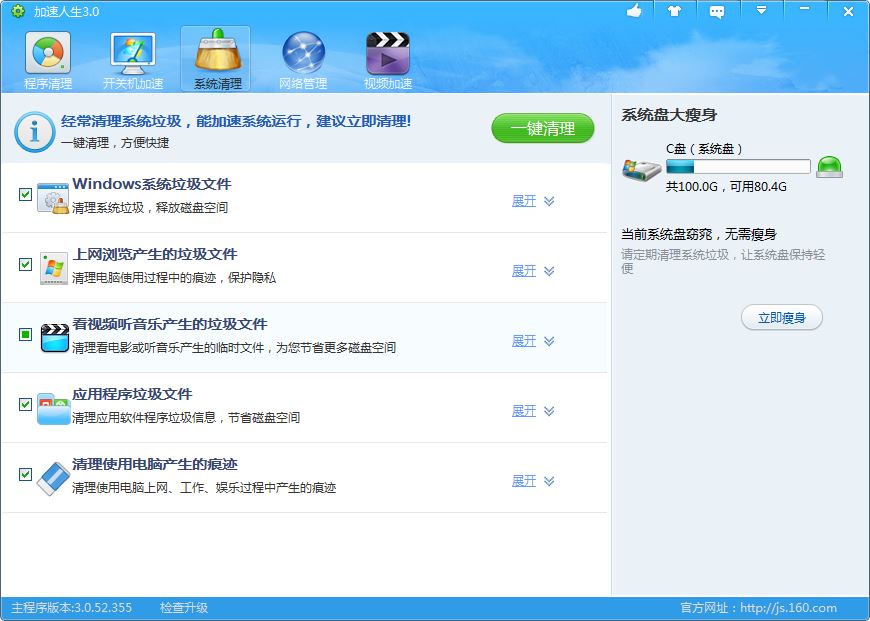Click the eraser icon for 清理使用电脑产生的痕迹

point(53,478)
